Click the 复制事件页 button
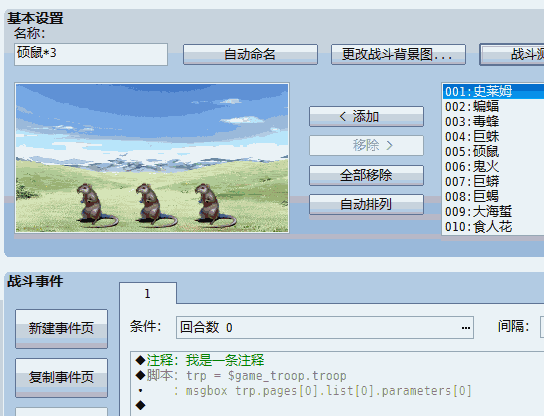 click(x=61, y=377)
